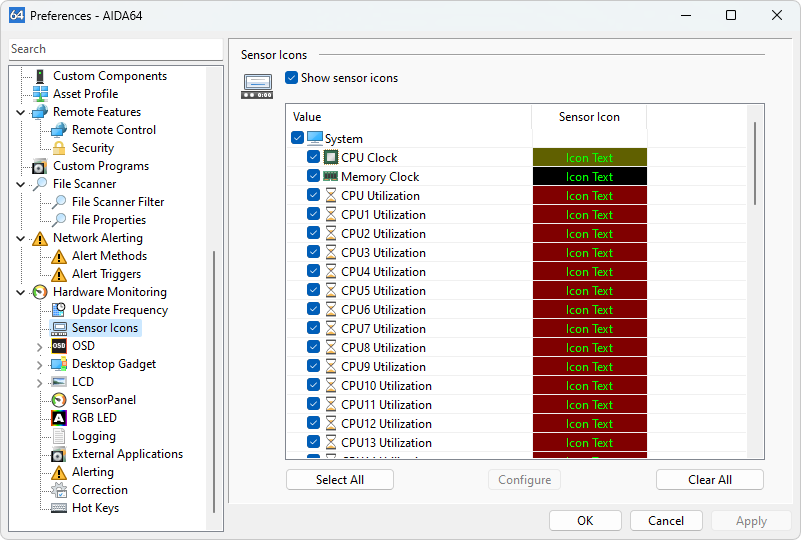Click the RGB LED icon in tree
The image size is (801, 540).
[59, 418]
